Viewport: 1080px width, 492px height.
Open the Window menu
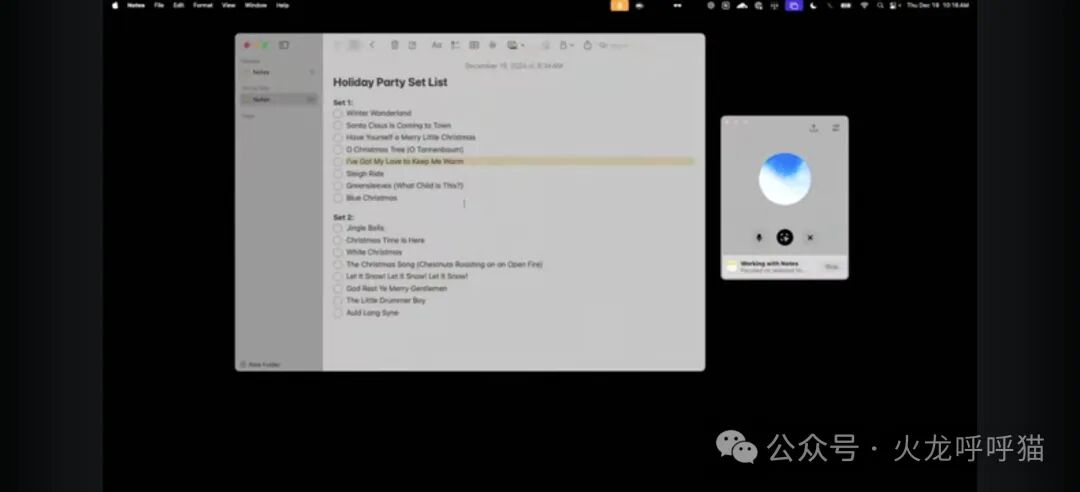tap(256, 6)
